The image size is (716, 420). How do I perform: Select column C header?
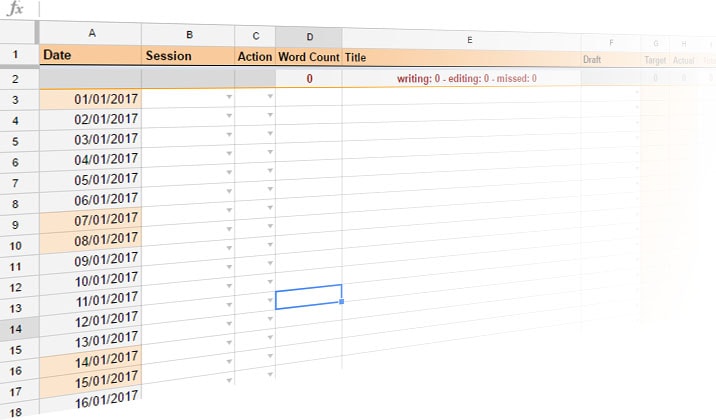pos(255,36)
